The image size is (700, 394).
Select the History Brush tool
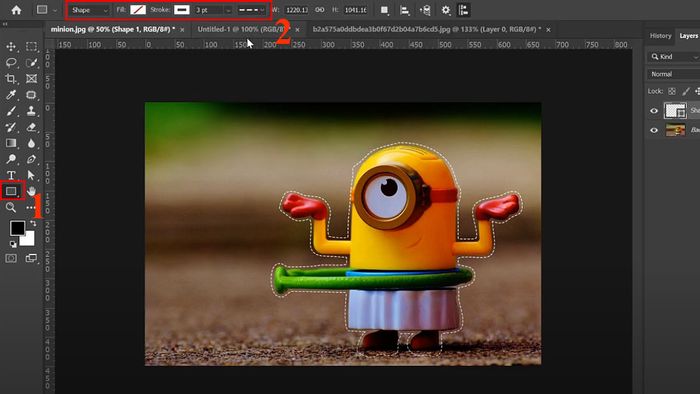[x=11, y=127]
